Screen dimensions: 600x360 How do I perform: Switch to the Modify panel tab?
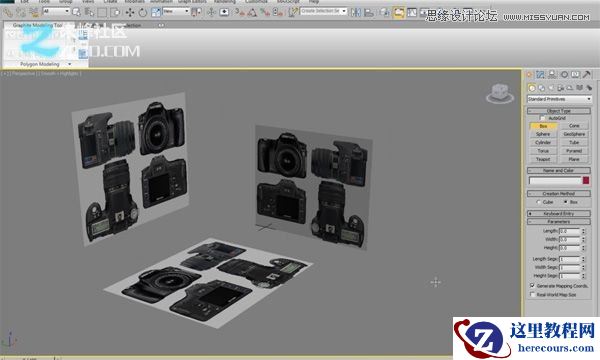coord(540,74)
